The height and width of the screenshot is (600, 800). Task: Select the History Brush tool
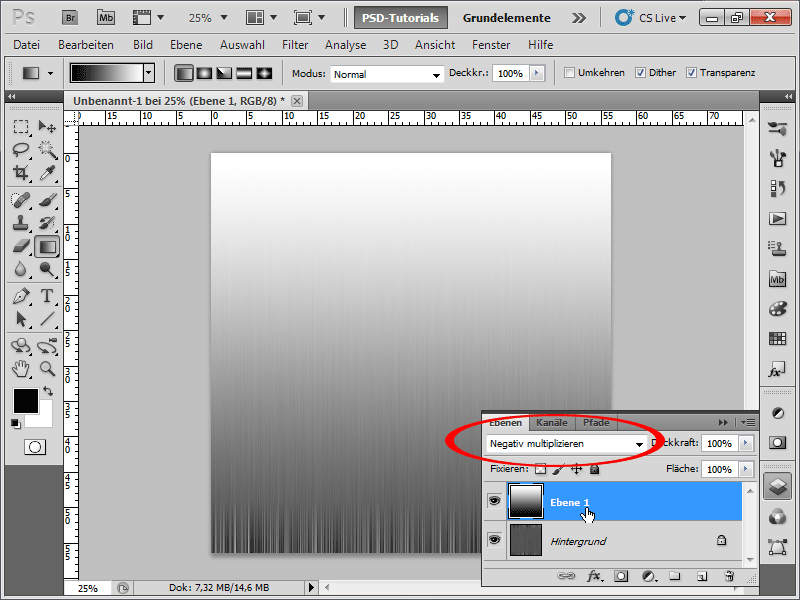click(x=47, y=223)
